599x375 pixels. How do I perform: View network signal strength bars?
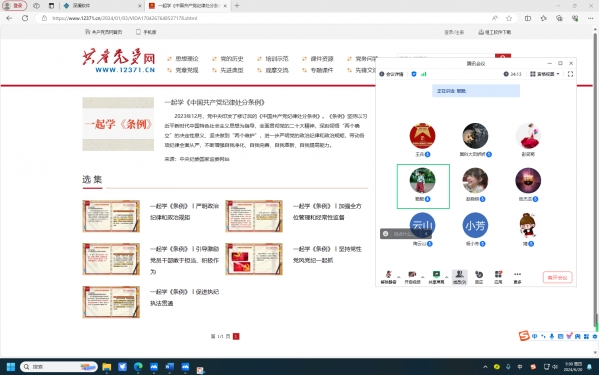(x=424, y=74)
